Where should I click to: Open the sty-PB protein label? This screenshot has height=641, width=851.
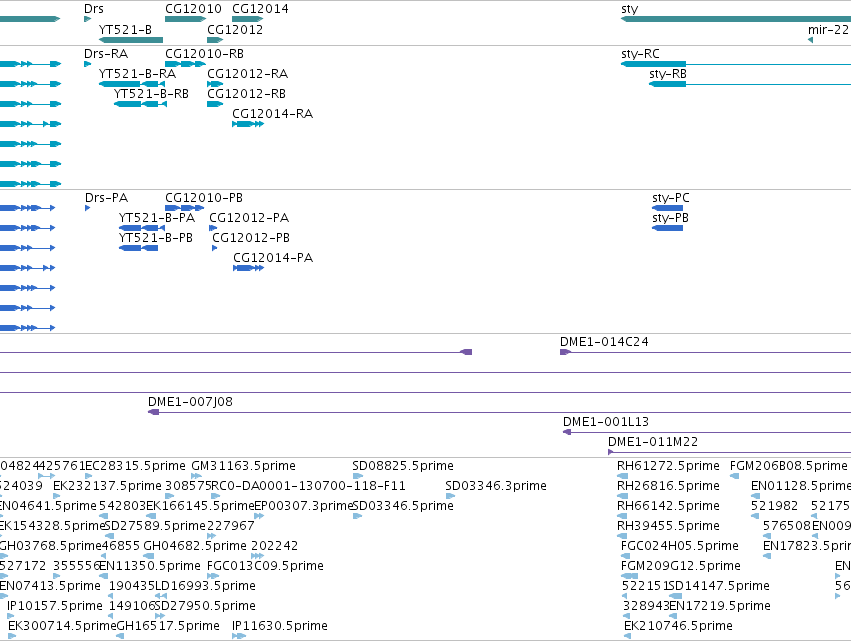[670, 218]
